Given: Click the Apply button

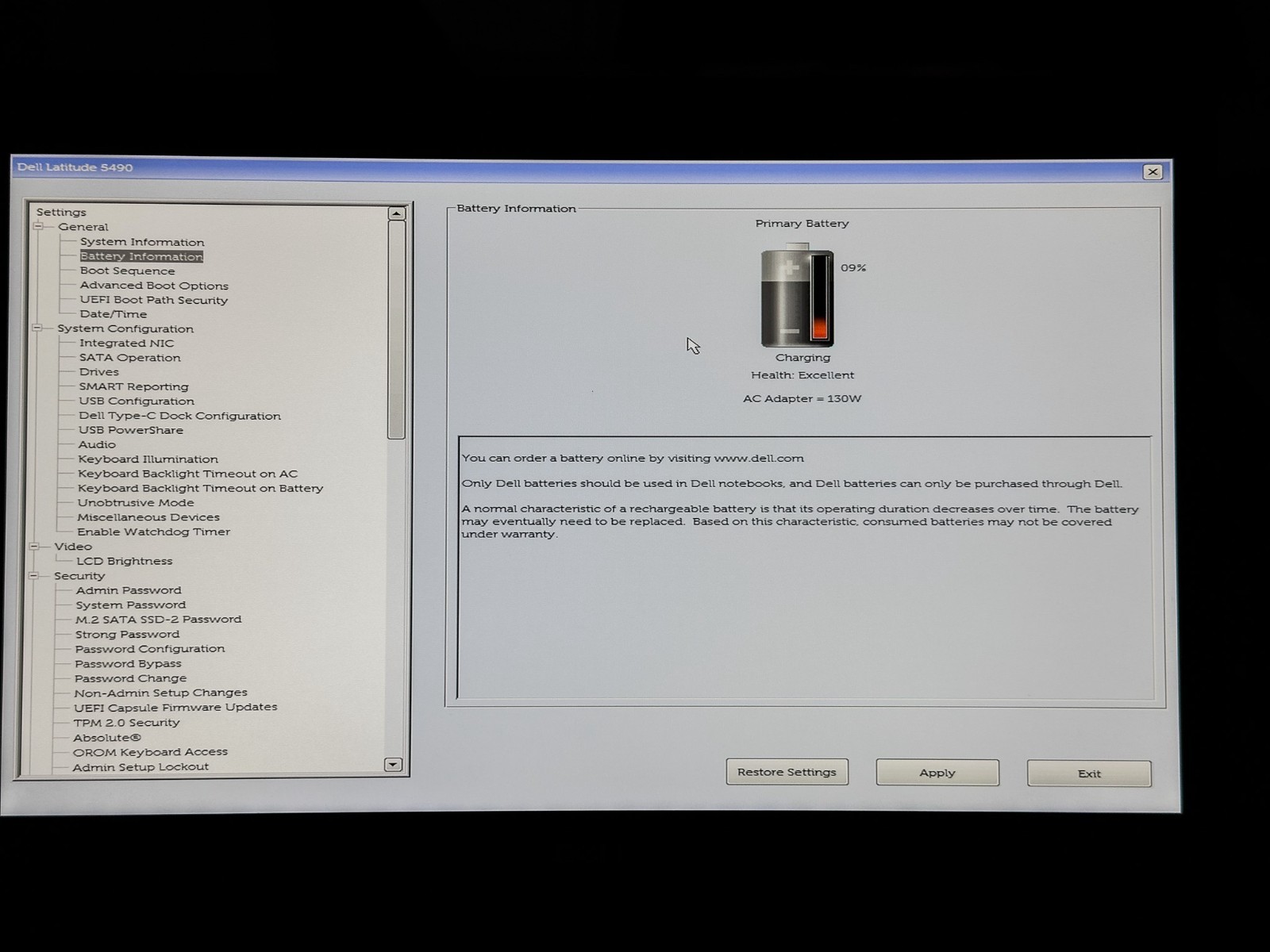Looking at the screenshot, I should tap(937, 773).
